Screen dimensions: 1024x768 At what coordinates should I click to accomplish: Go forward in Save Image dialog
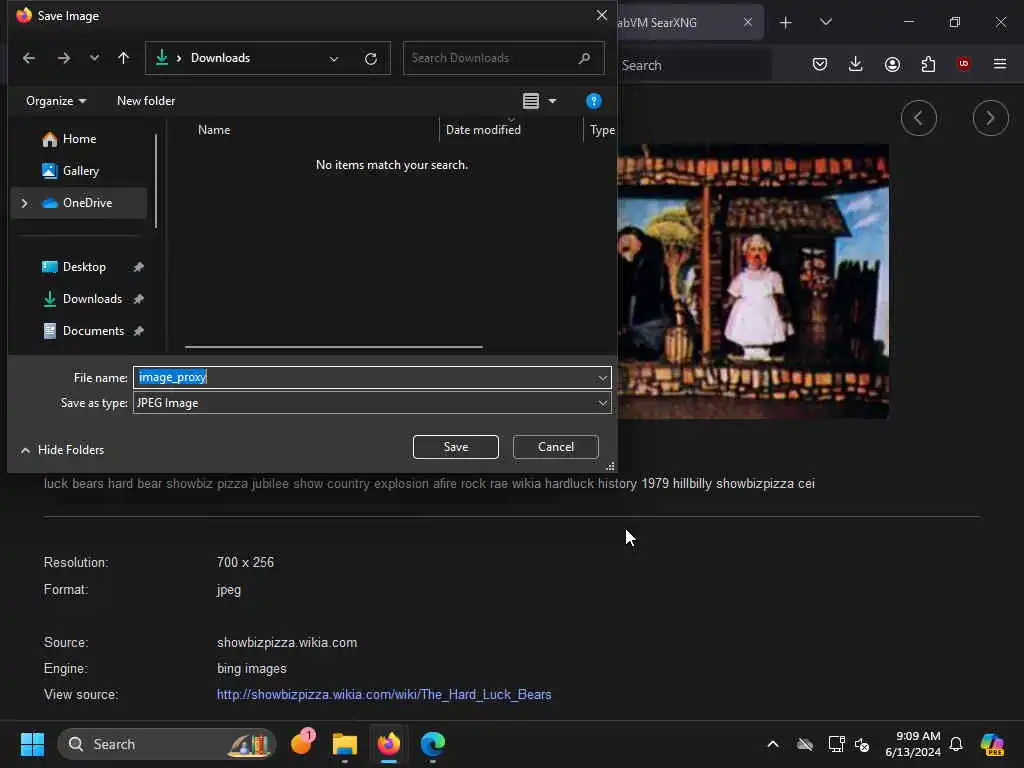coord(63,58)
